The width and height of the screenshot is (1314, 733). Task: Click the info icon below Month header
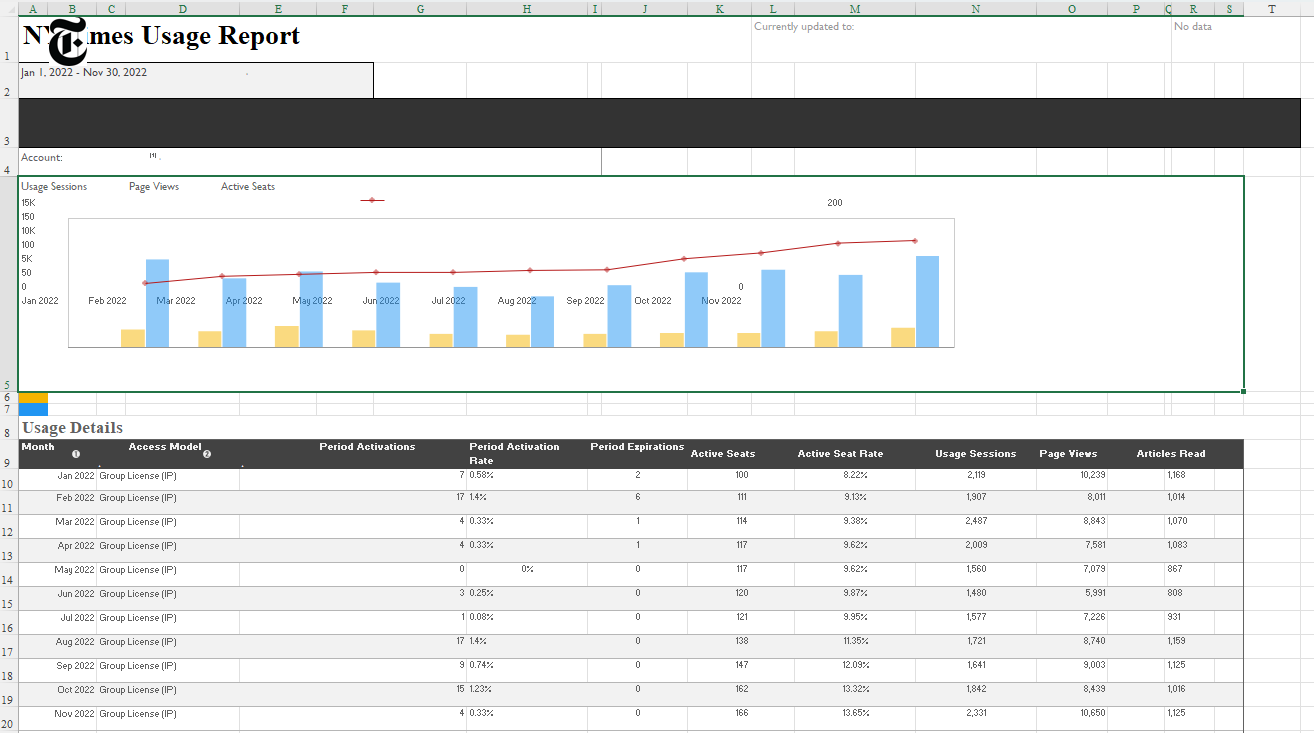tap(76, 454)
